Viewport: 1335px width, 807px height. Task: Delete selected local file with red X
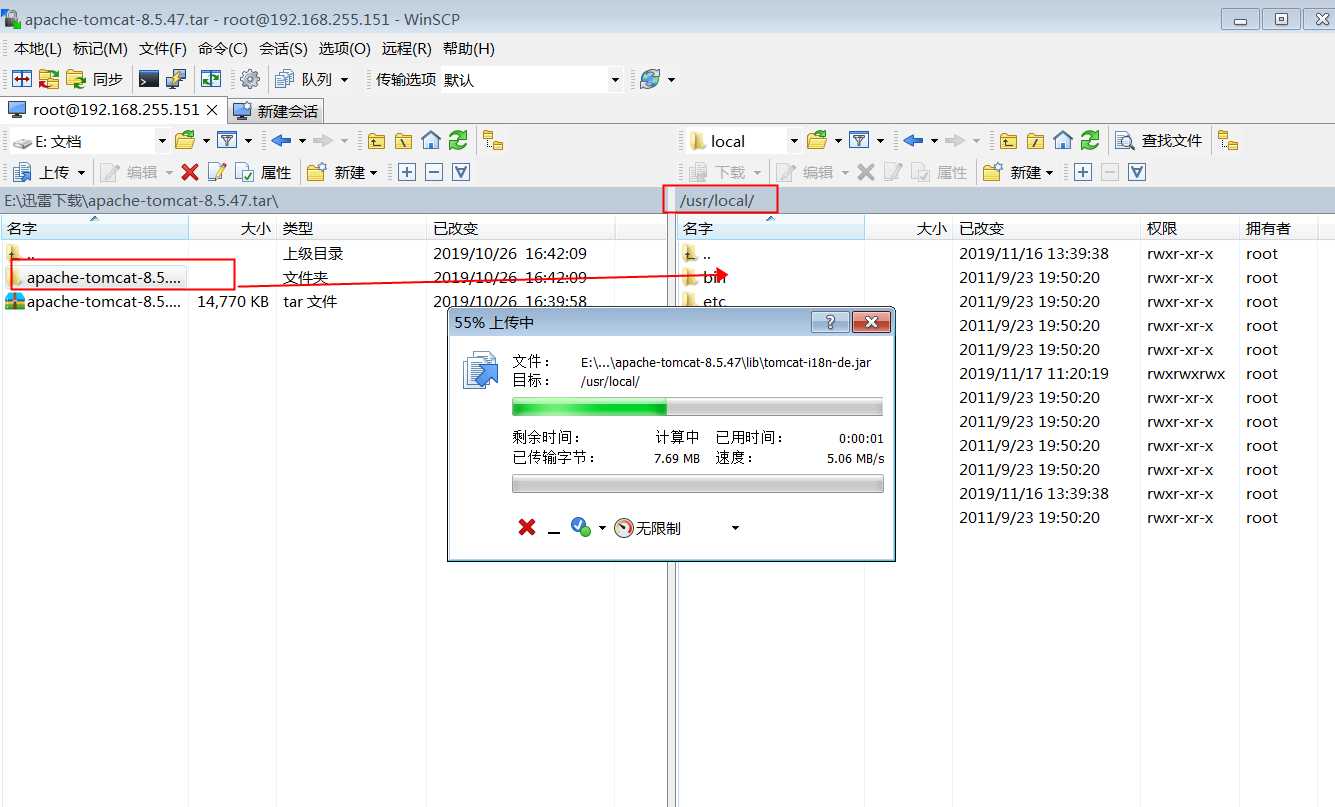tap(190, 172)
